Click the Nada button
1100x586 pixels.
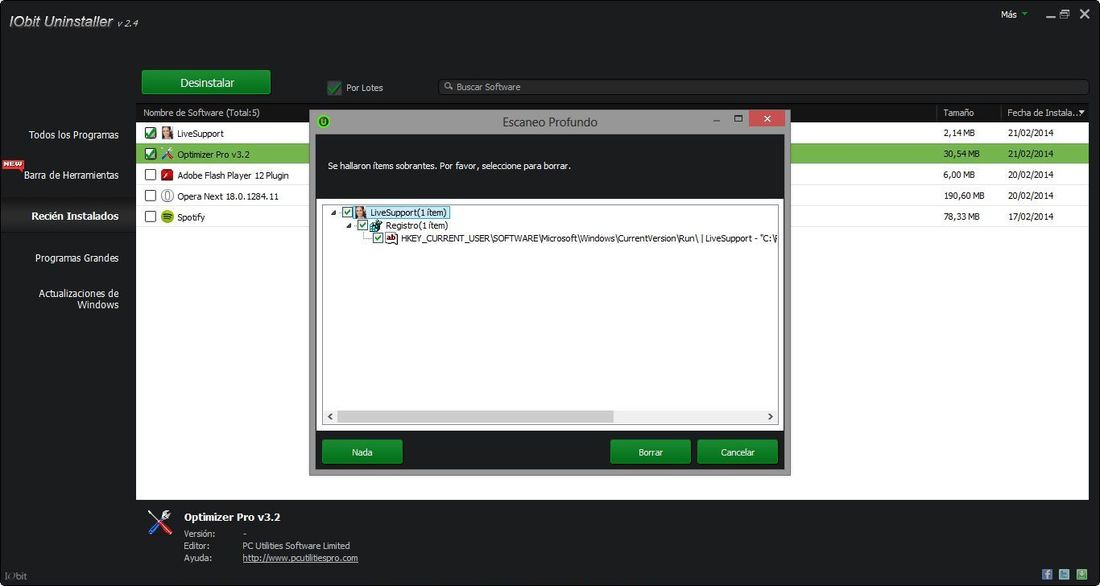[362, 452]
